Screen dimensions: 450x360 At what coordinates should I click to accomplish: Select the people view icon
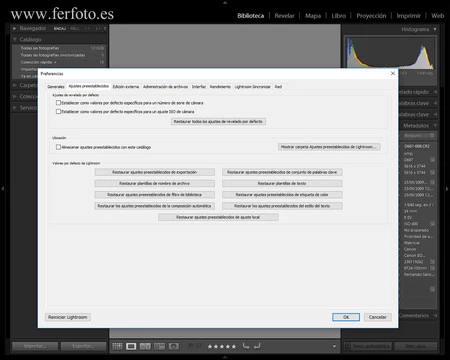[174, 346]
